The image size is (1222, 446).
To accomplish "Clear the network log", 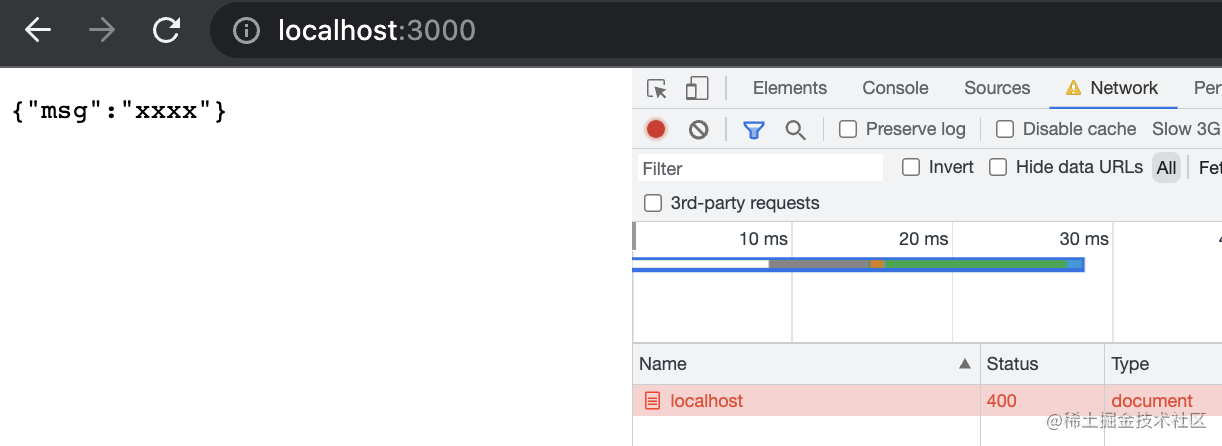I will tap(699, 129).
